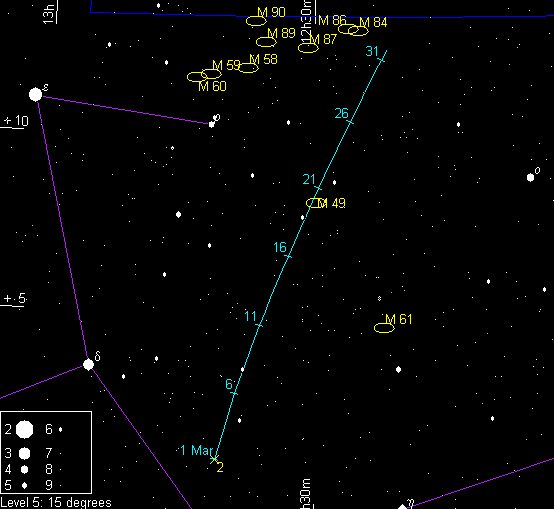Click the track tick labeled 31

[381, 60]
